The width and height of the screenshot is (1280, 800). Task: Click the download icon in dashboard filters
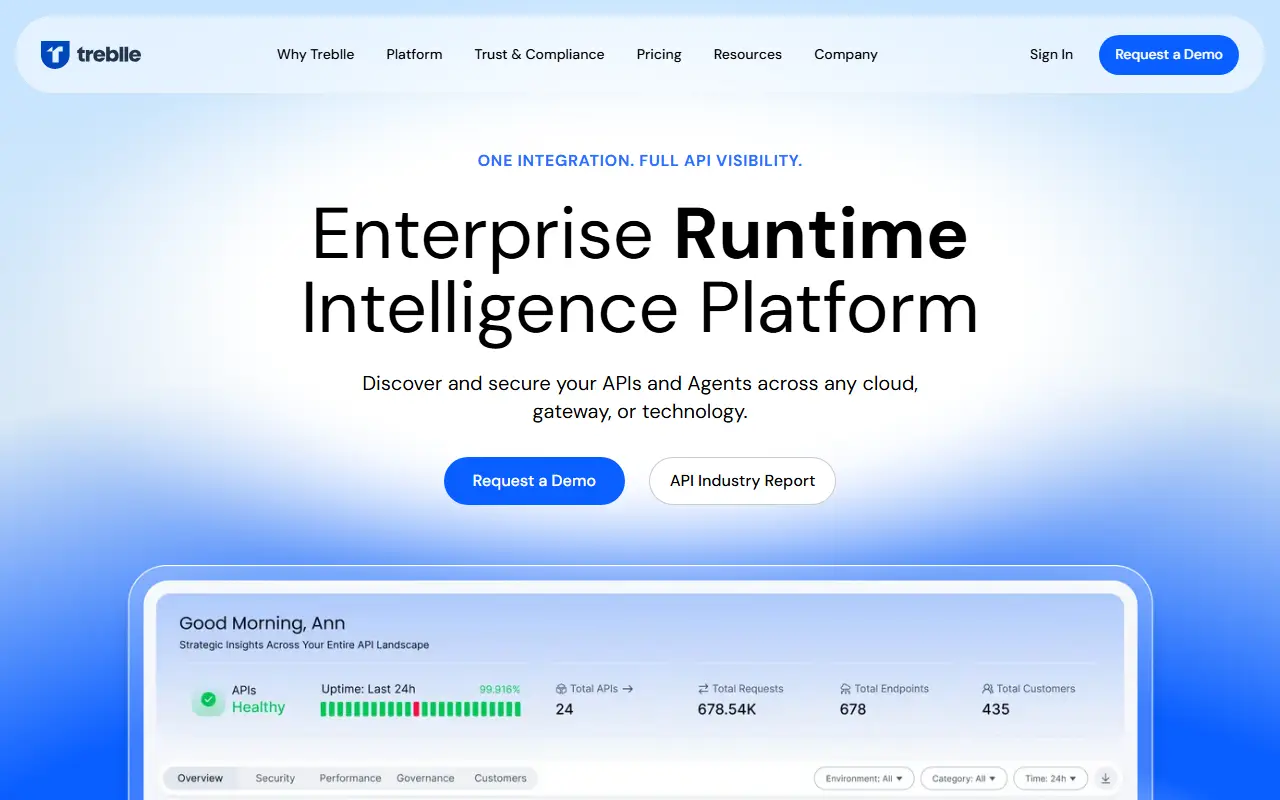(x=1105, y=778)
